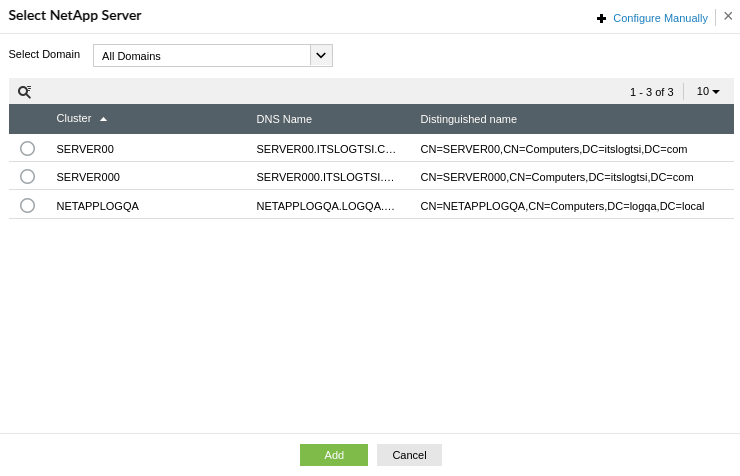Select the SERVER00 radio button
The height and width of the screenshot is (476, 740).
[27, 149]
